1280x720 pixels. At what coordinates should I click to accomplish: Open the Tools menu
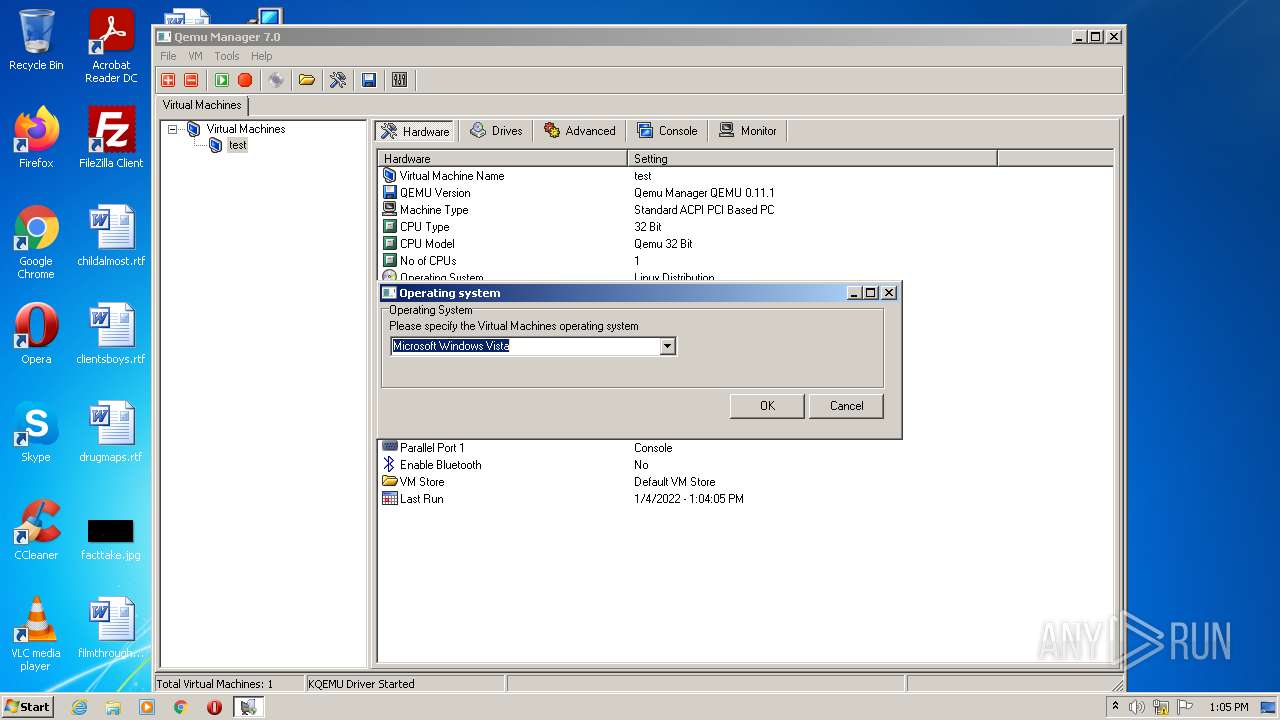pos(227,56)
